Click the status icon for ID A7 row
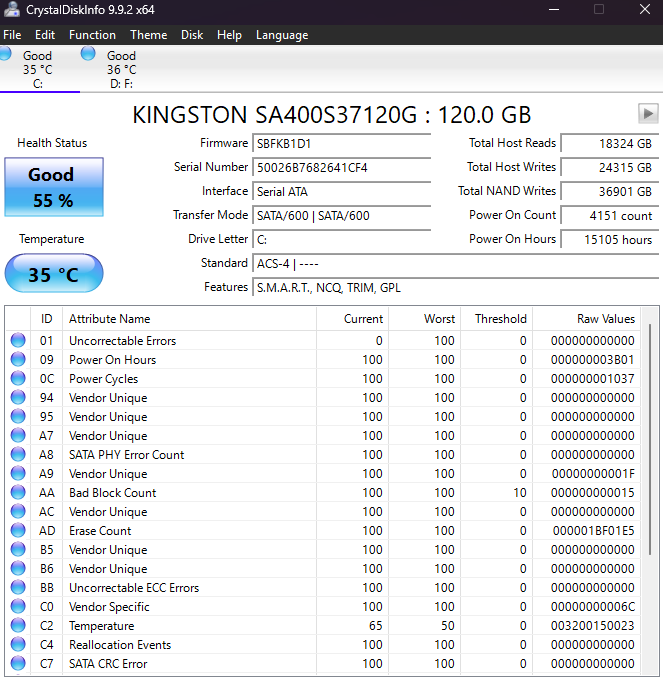663x683 pixels. click(x=18, y=435)
